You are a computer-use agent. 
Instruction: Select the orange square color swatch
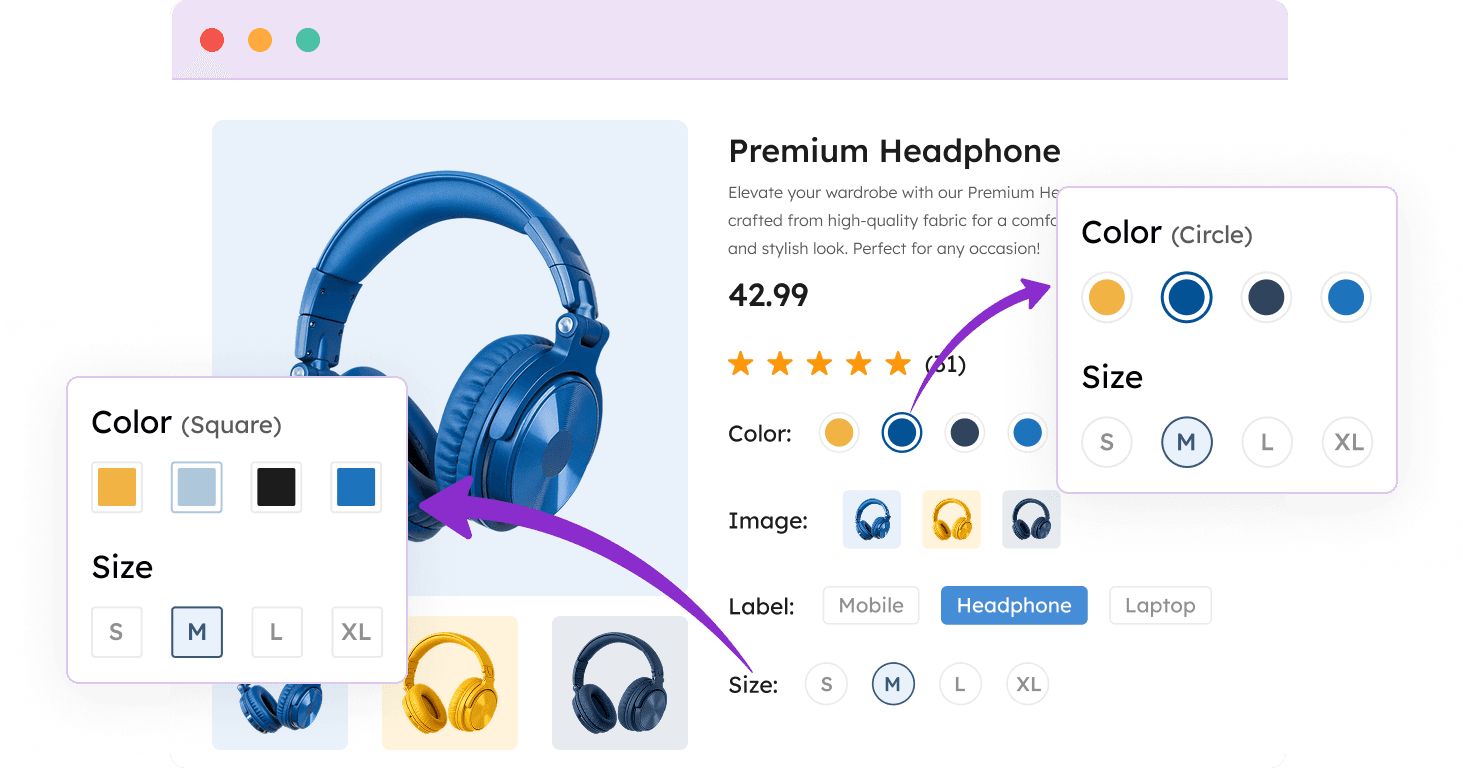click(x=116, y=487)
